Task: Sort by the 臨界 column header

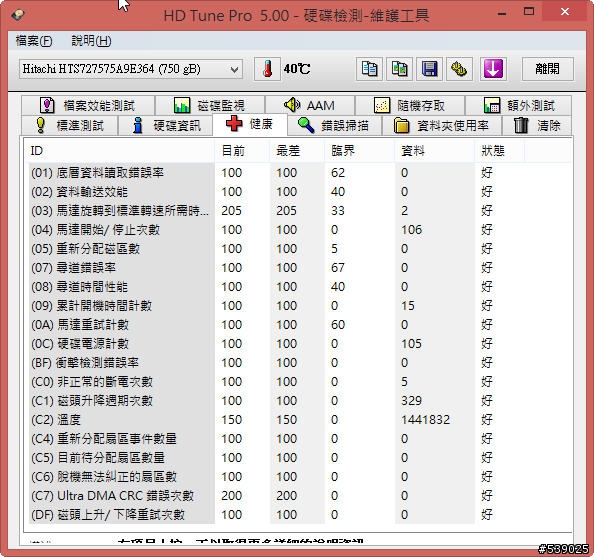Action: [x=360, y=151]
